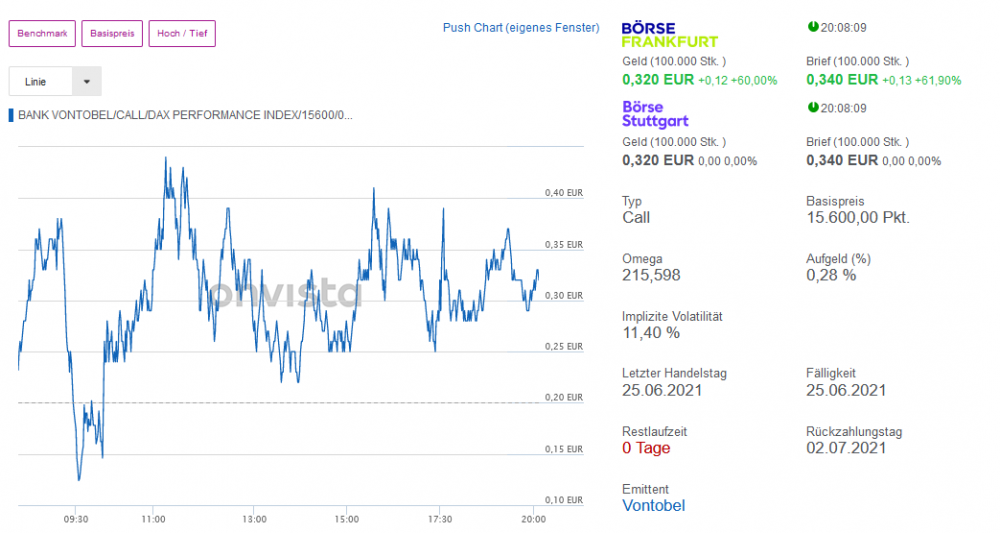Click the green clock icon for Stuttgart
Screen dimensions: 1000x533
coord(811,107)
